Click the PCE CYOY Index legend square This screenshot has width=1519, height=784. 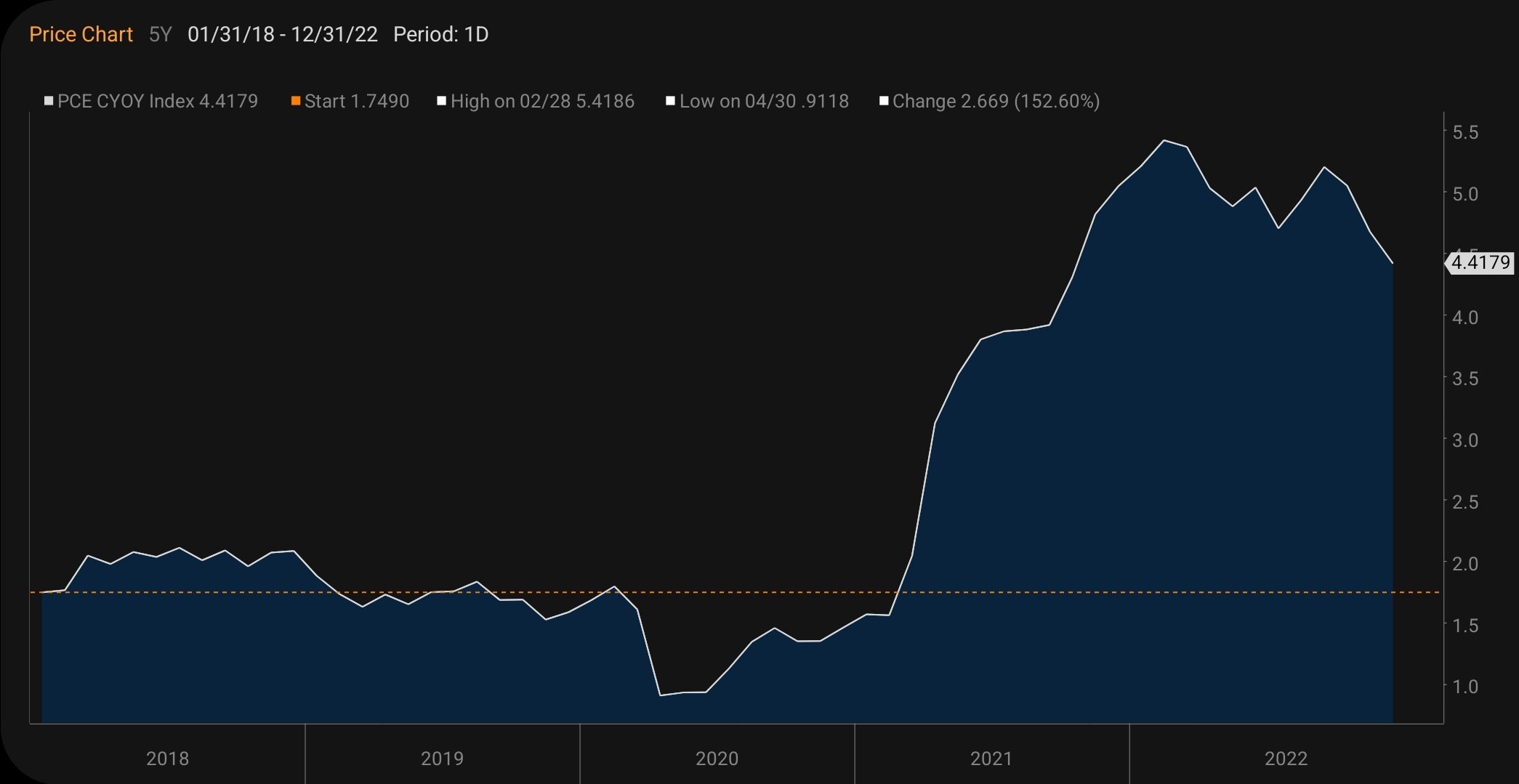coord(49,100)
